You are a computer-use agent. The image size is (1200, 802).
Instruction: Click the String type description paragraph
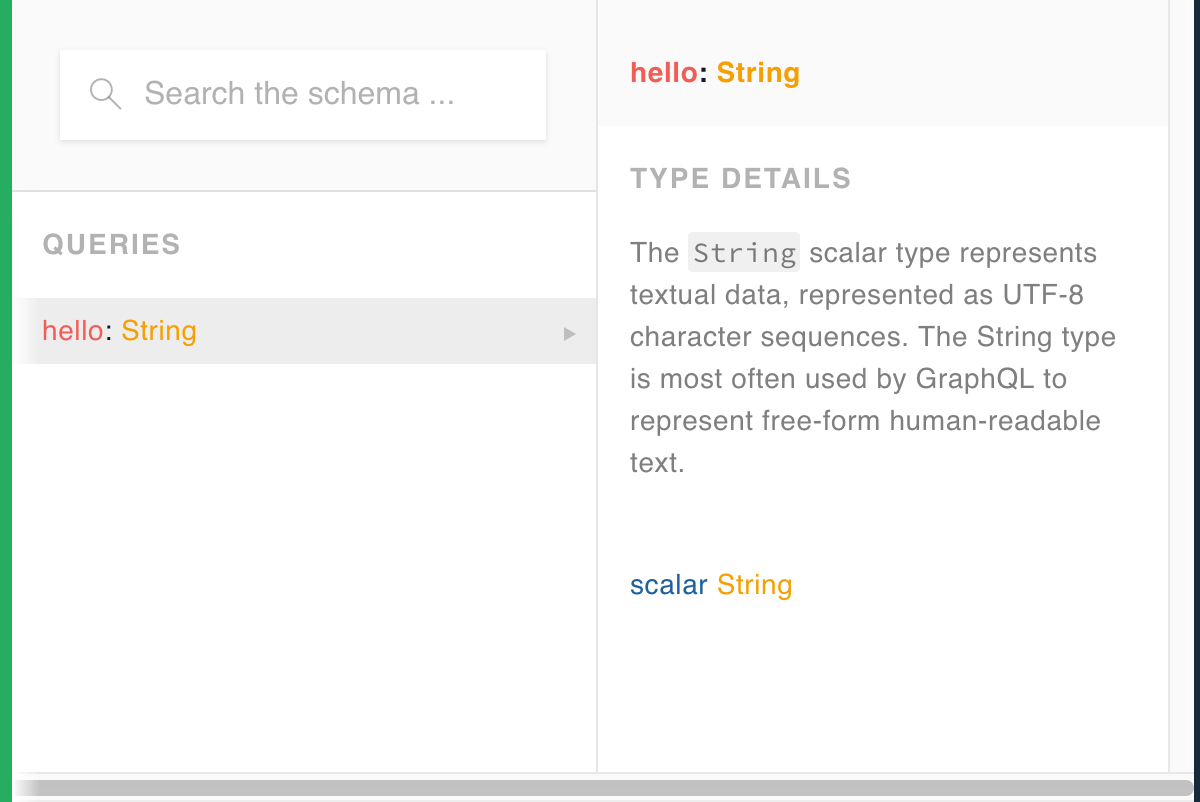point(868,358)
